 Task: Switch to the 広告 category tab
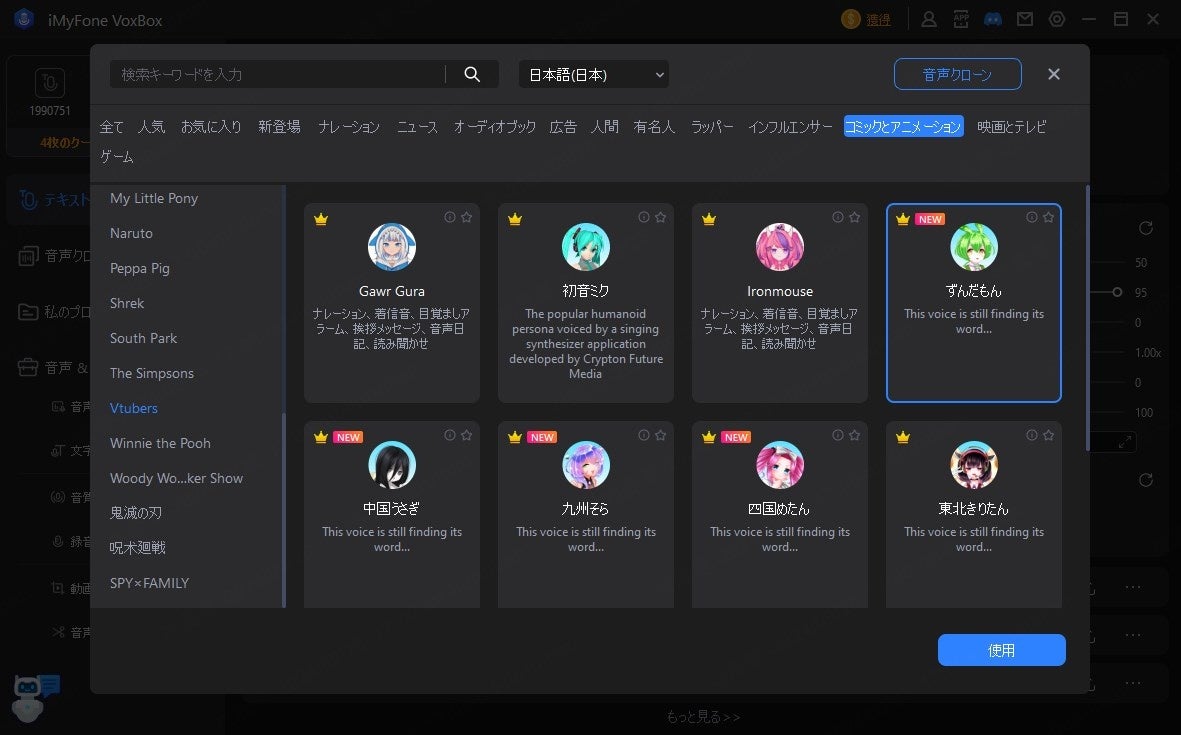pos(563,127)
